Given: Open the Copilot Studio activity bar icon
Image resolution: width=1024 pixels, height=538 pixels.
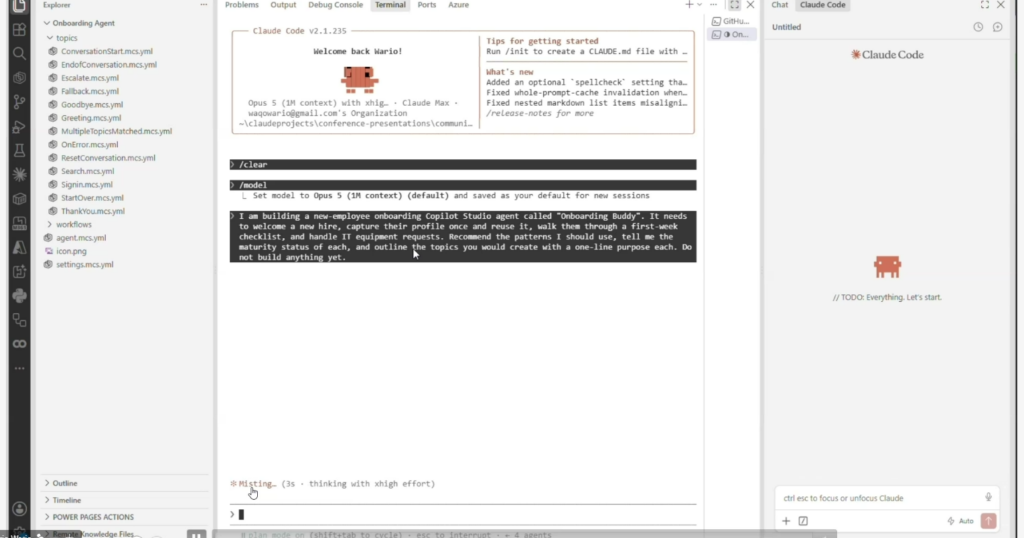Looking at the screenshot, I should coord(20,78).
